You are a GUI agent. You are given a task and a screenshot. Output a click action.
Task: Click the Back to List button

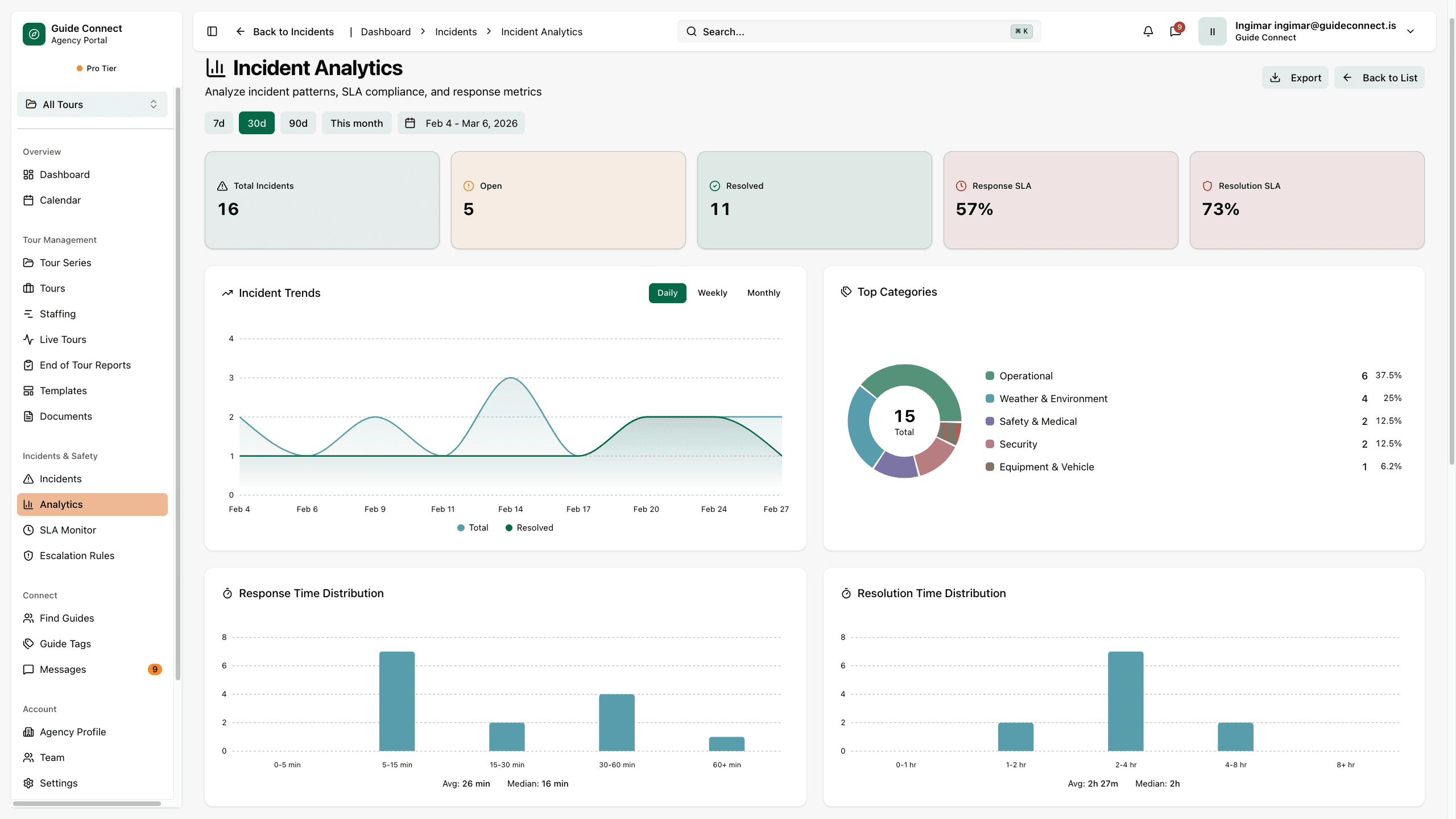point(1379,78)
